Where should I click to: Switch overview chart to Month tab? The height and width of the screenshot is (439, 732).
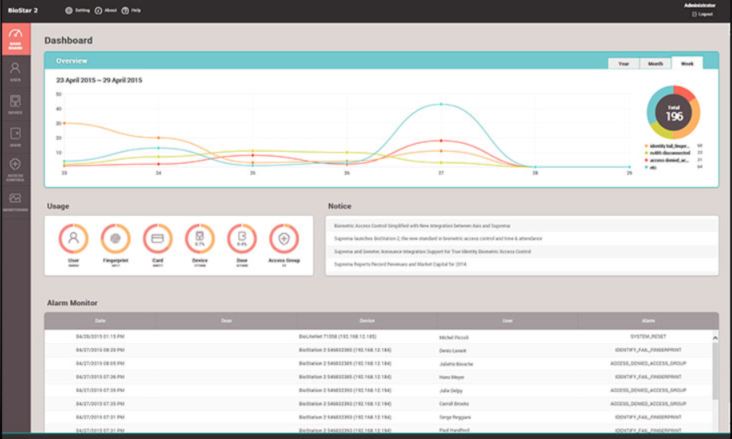(x=655, y=63)
